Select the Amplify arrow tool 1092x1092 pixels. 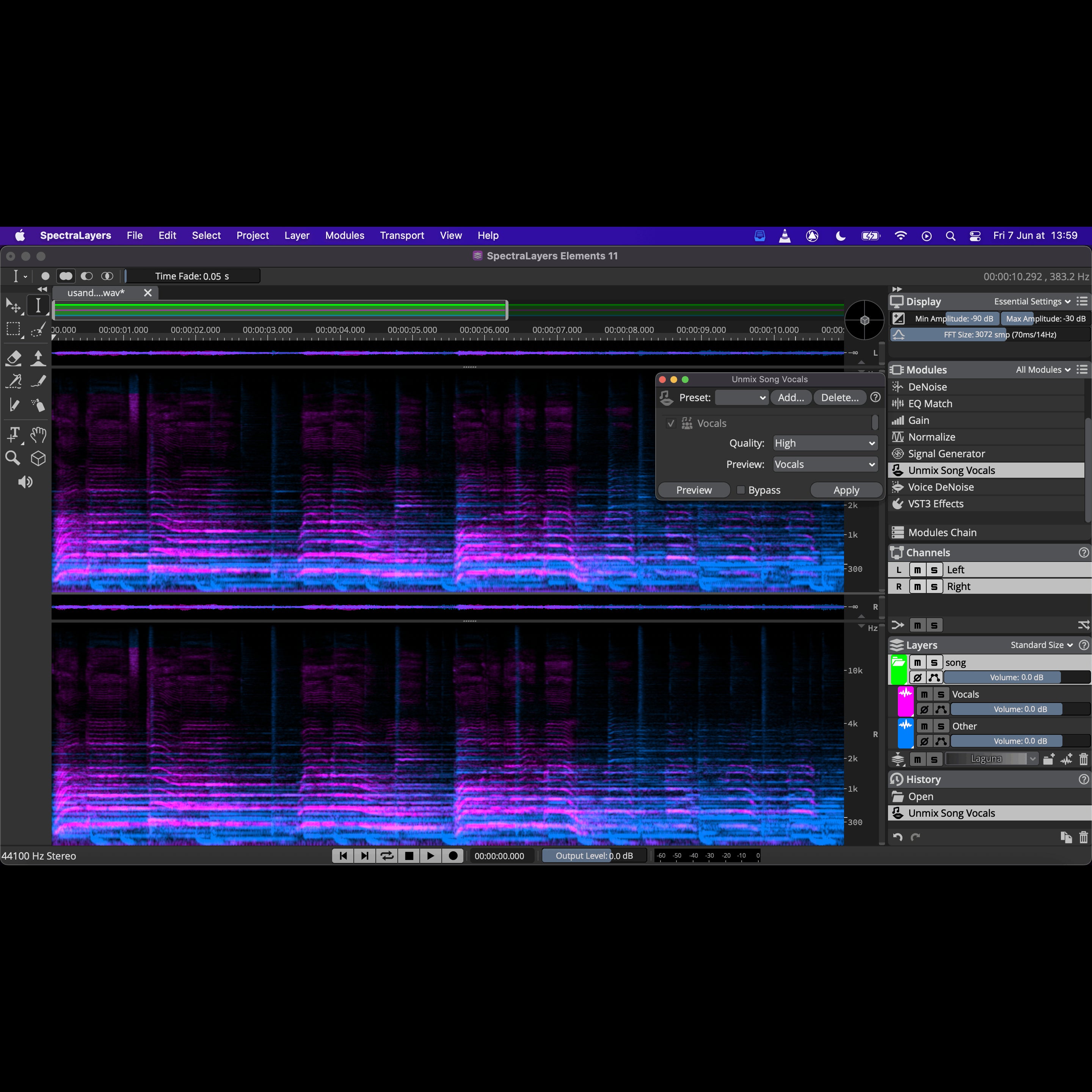coord(38,358)
